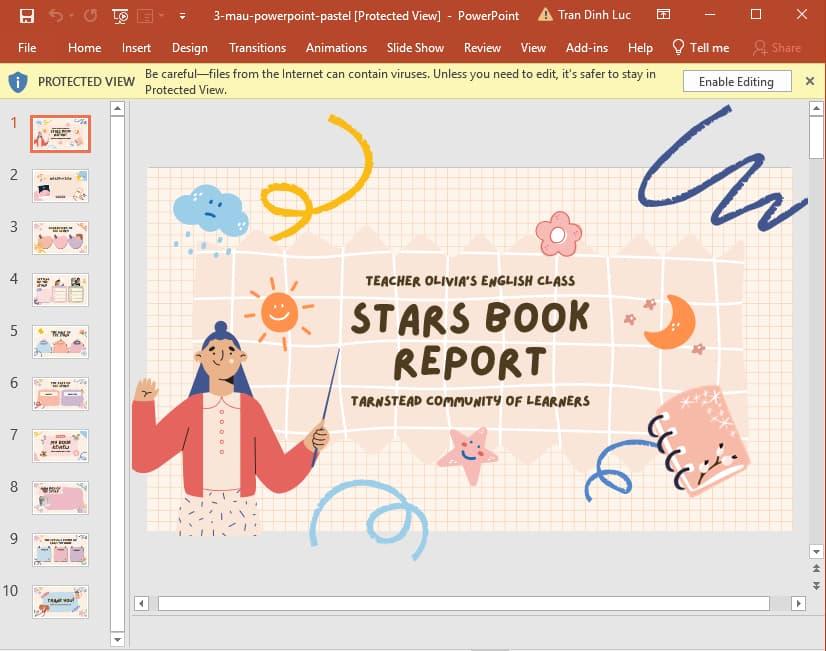This screenshot has height=651, width=826.
Task: Expand Customize Quick Access Toolbar dropdown
Action: tap(181, 16)
